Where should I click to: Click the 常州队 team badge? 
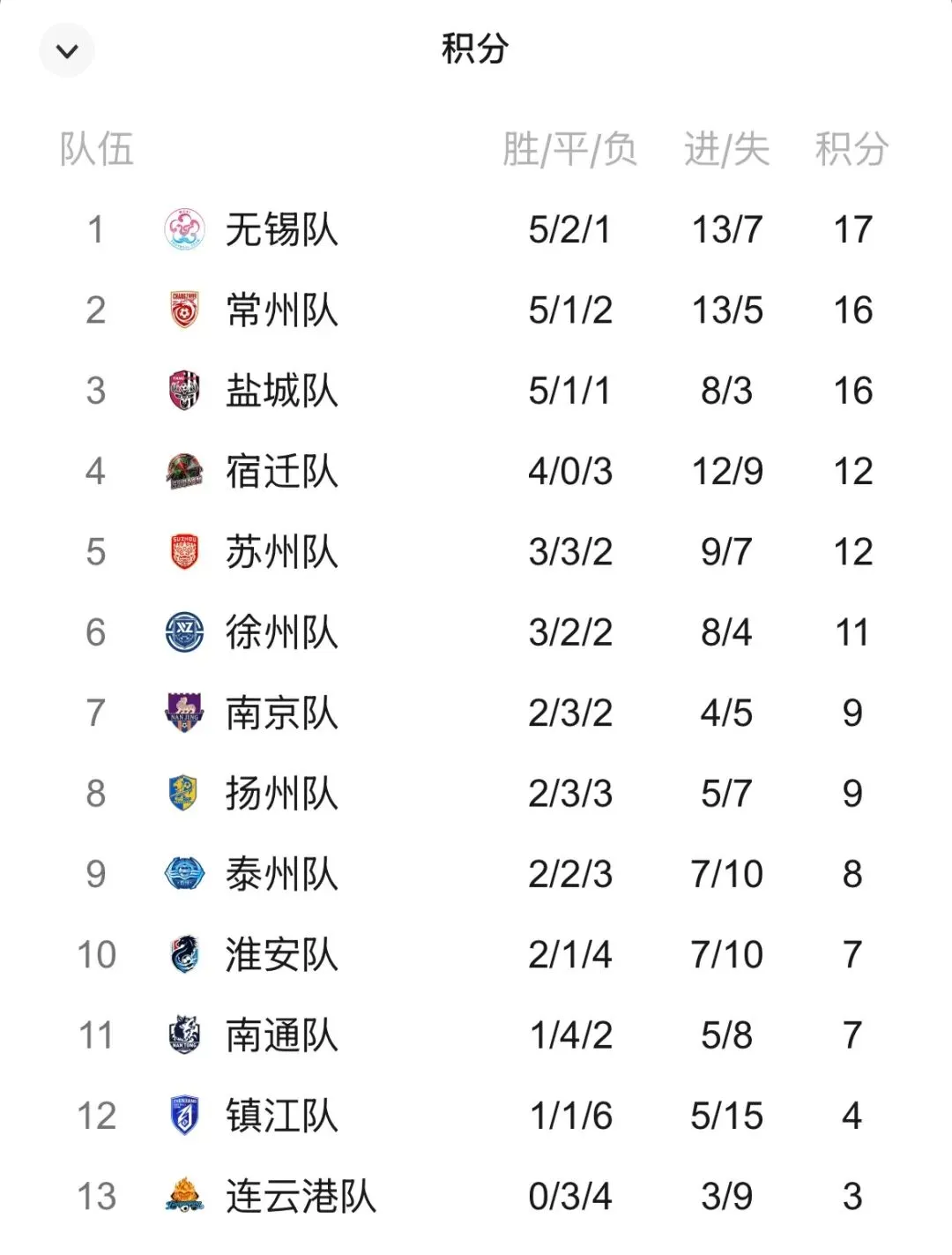[184, 310]
